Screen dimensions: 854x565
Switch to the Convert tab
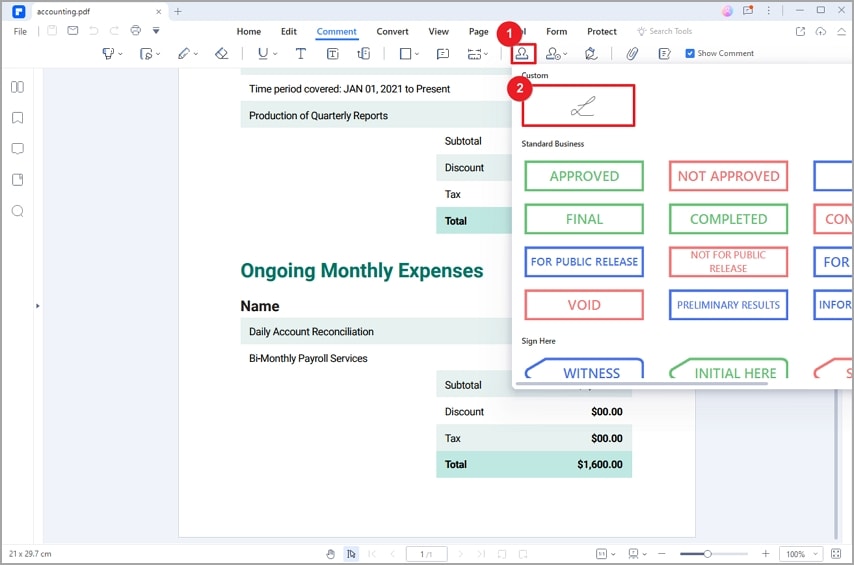click(x=392, y=32)
